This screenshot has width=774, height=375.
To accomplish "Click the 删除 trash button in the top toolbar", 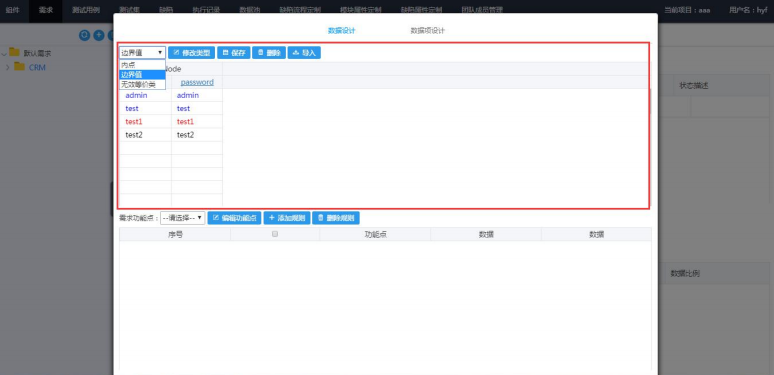I will click(269, 53).
